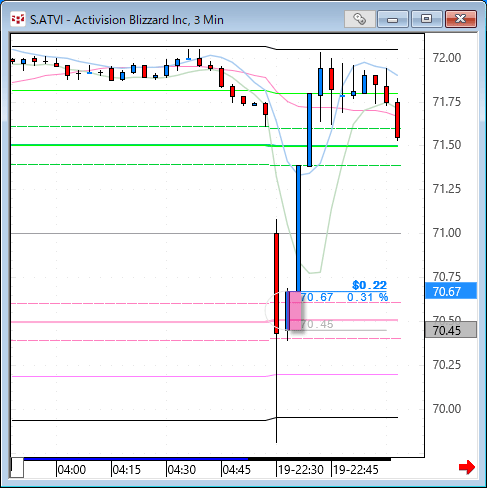Maximize the S.ATVI chart window

click(426, 19)
